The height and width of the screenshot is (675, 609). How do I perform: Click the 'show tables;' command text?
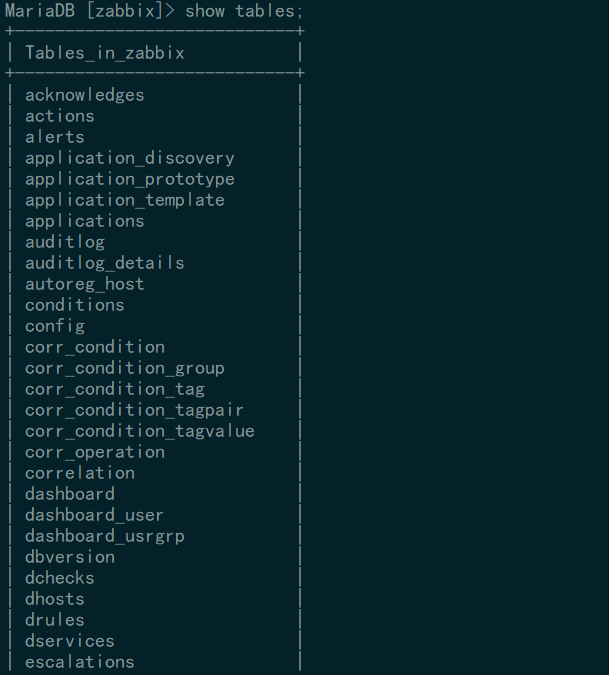click(244, 11)
